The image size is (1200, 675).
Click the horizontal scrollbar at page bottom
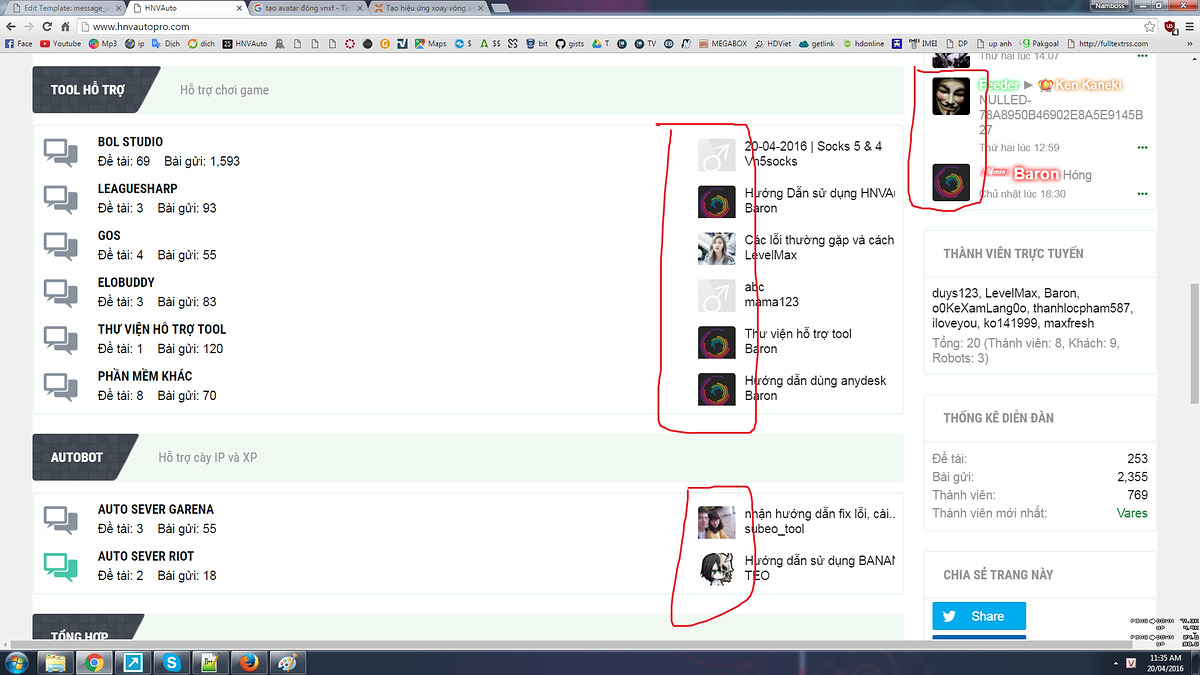click(x=450, y=640)
